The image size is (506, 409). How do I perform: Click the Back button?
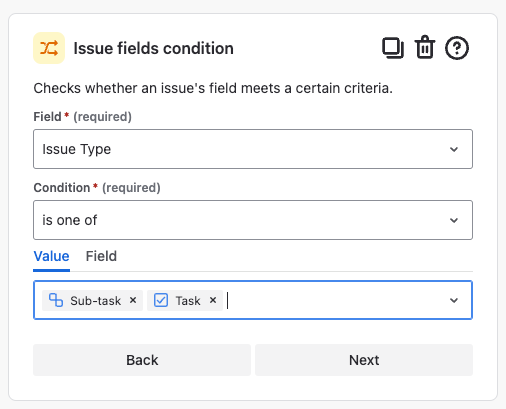pos(142,360)
